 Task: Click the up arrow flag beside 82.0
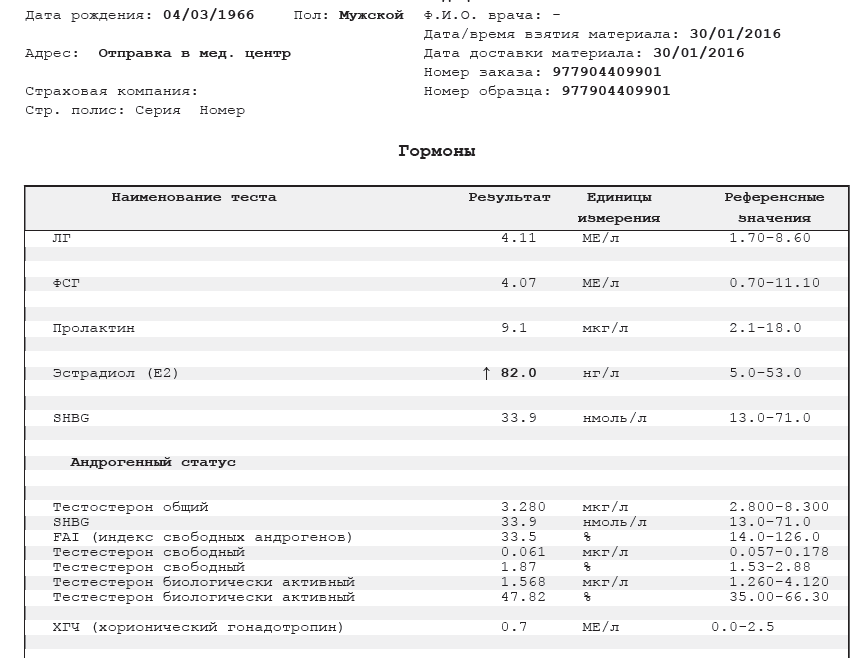[x=486, y=373]
